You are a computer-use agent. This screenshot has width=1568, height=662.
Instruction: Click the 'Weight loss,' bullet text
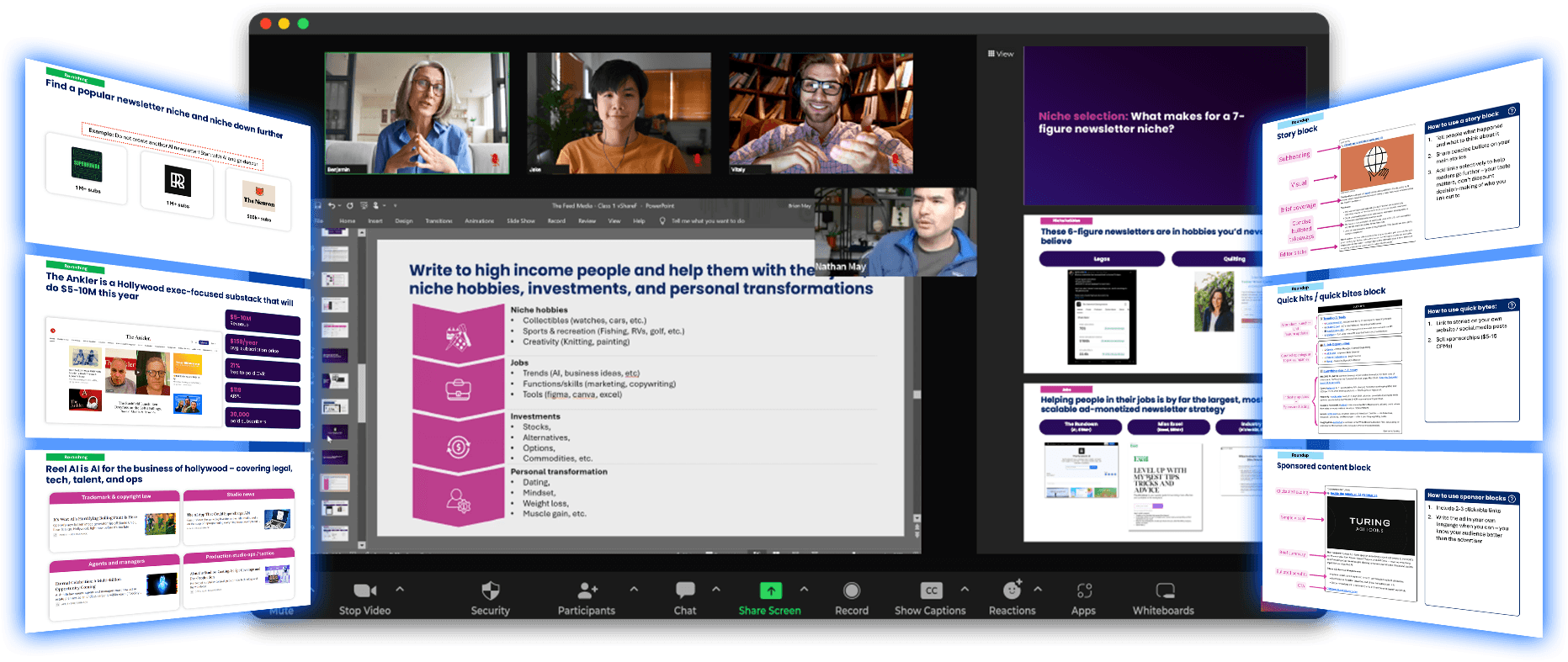545,504
